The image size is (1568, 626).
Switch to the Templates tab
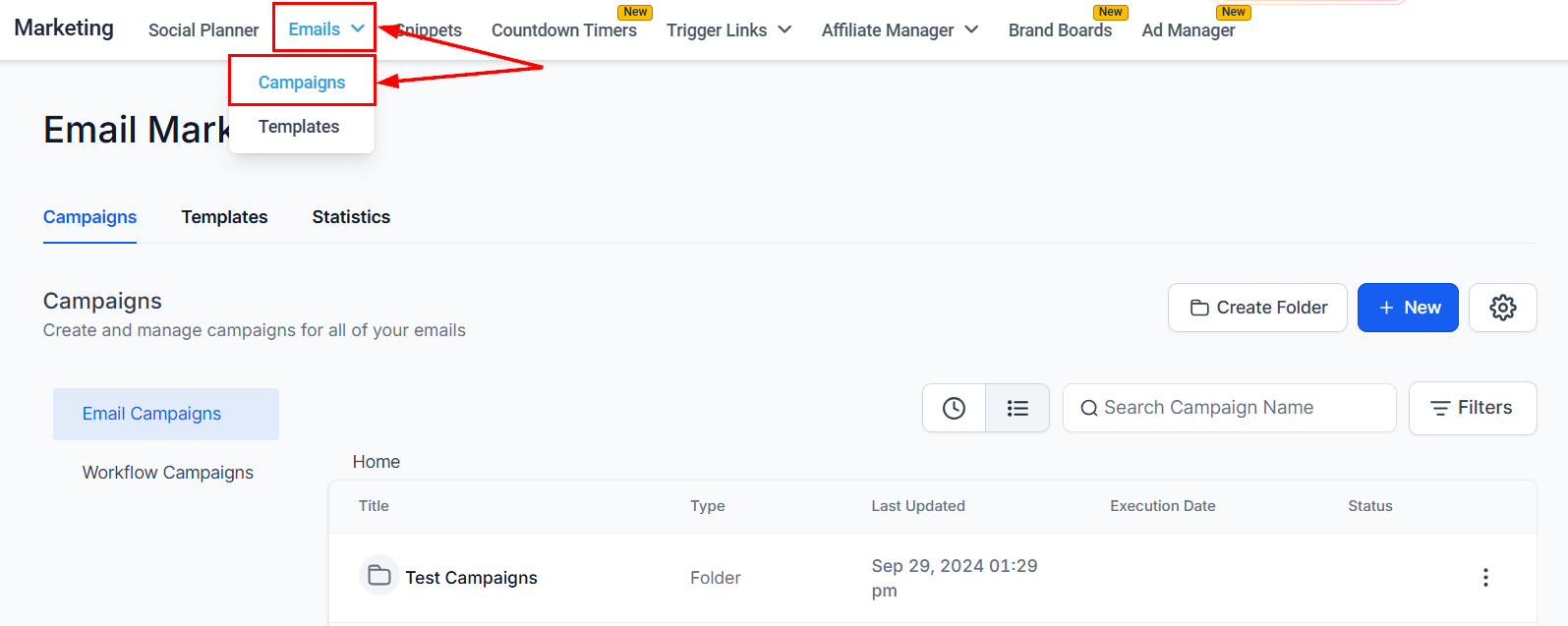pyautogui.click(x=224, y=217)
